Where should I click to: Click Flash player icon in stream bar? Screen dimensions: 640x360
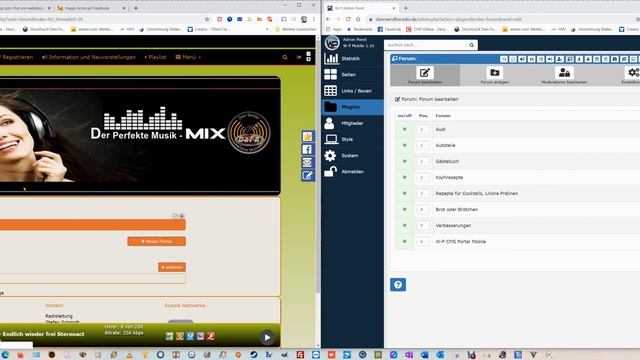coord(211,336)
